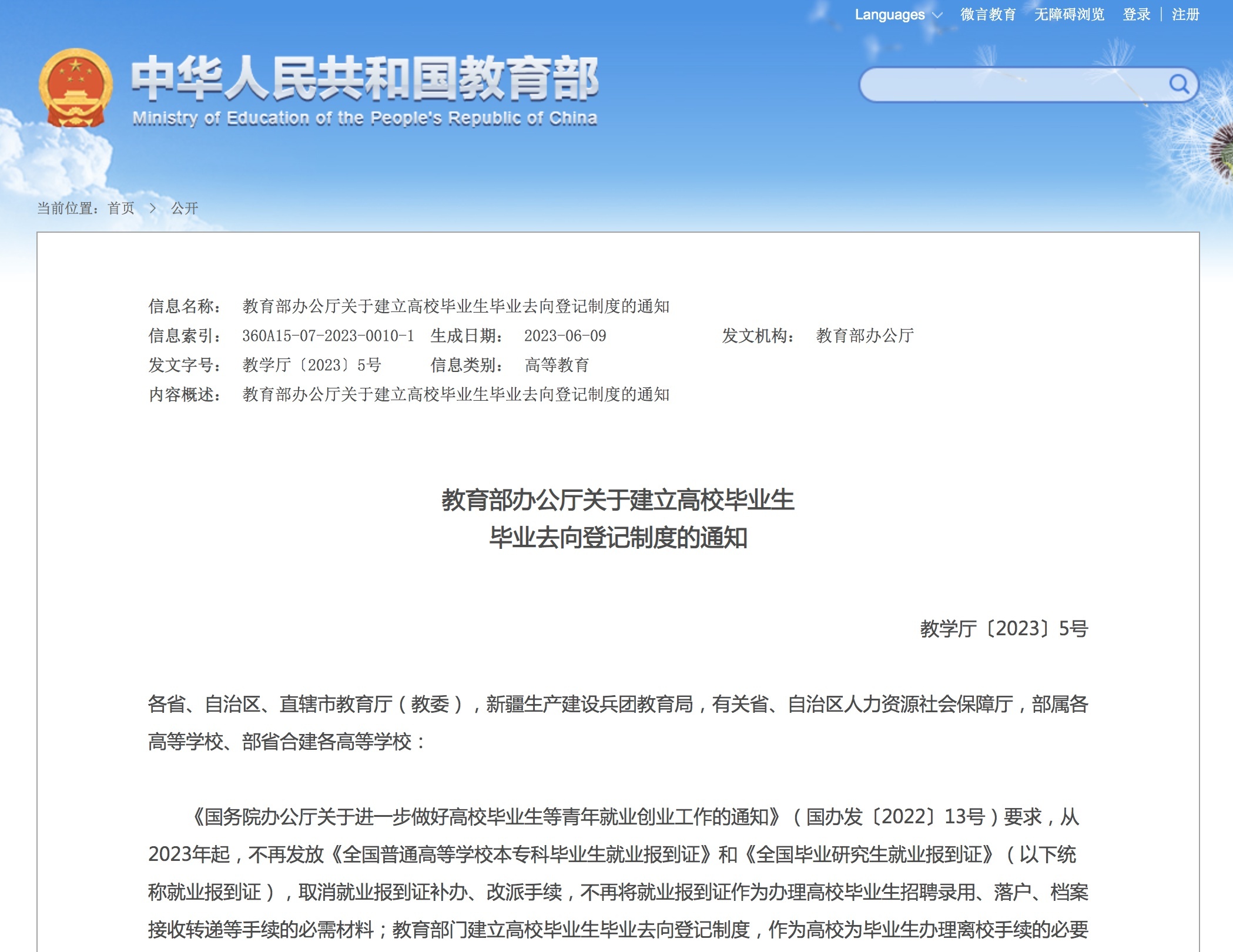The height and width of the screenshot is (952, 1233).
Task: Click the national emblem logo
Action: [76, 88]
